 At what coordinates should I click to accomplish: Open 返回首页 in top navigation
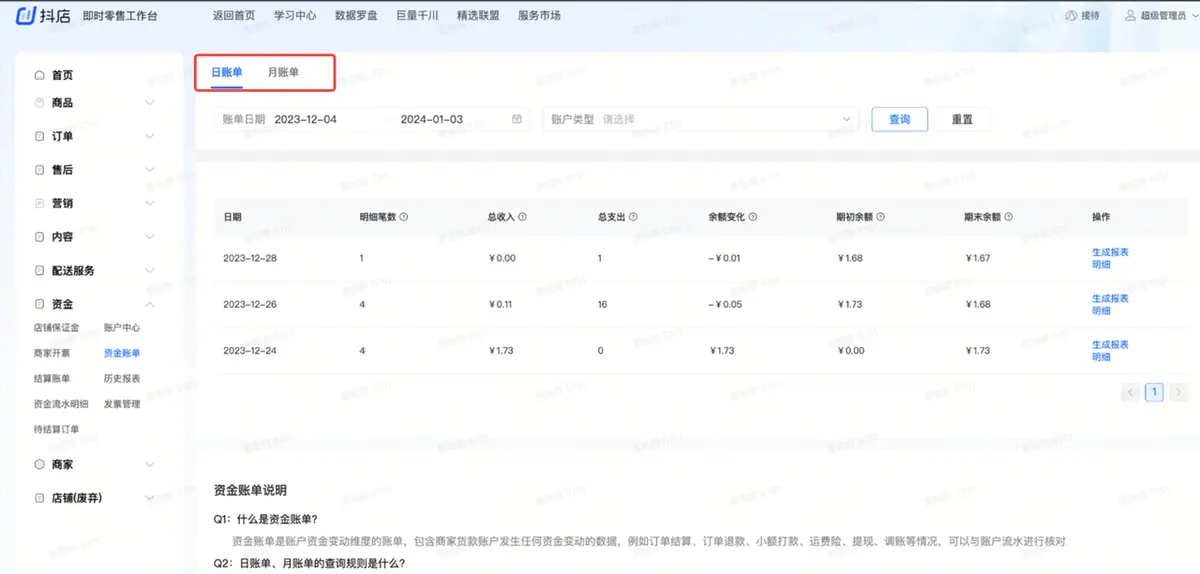click(x=234, y=15)
